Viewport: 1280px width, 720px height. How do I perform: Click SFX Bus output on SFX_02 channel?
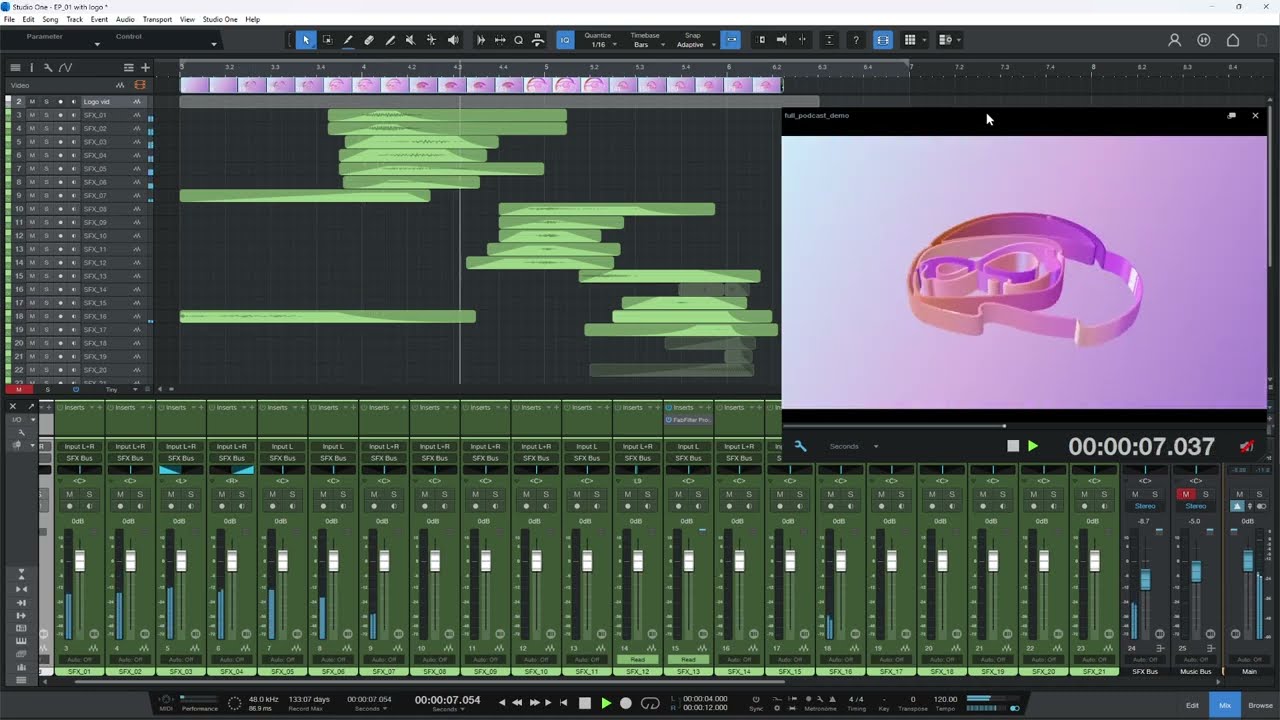point(130,458)
